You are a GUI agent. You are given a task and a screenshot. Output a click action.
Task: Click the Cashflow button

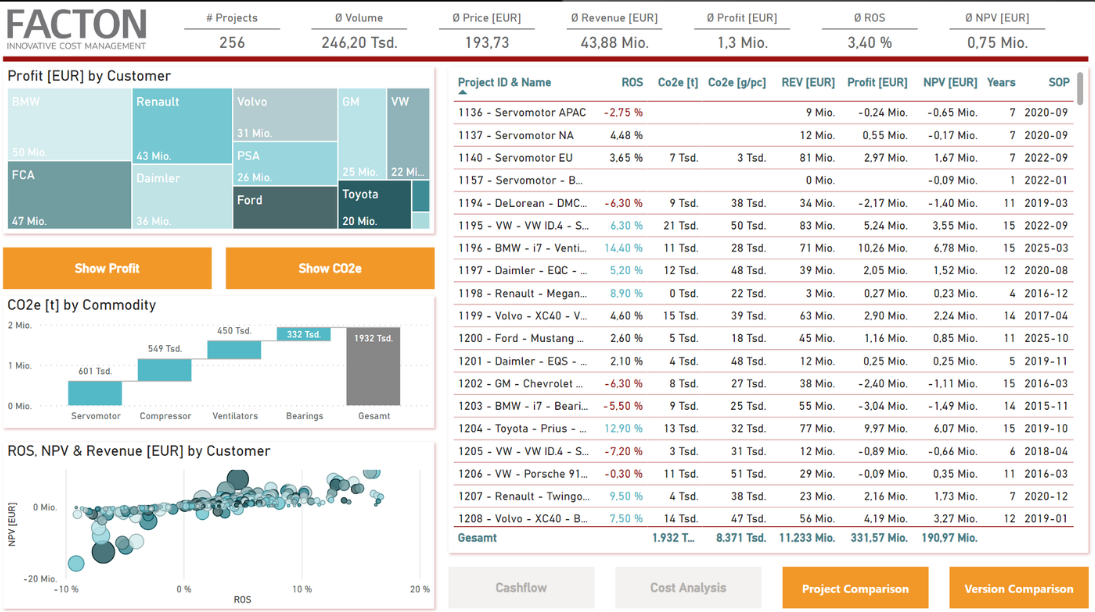[521, 588]
